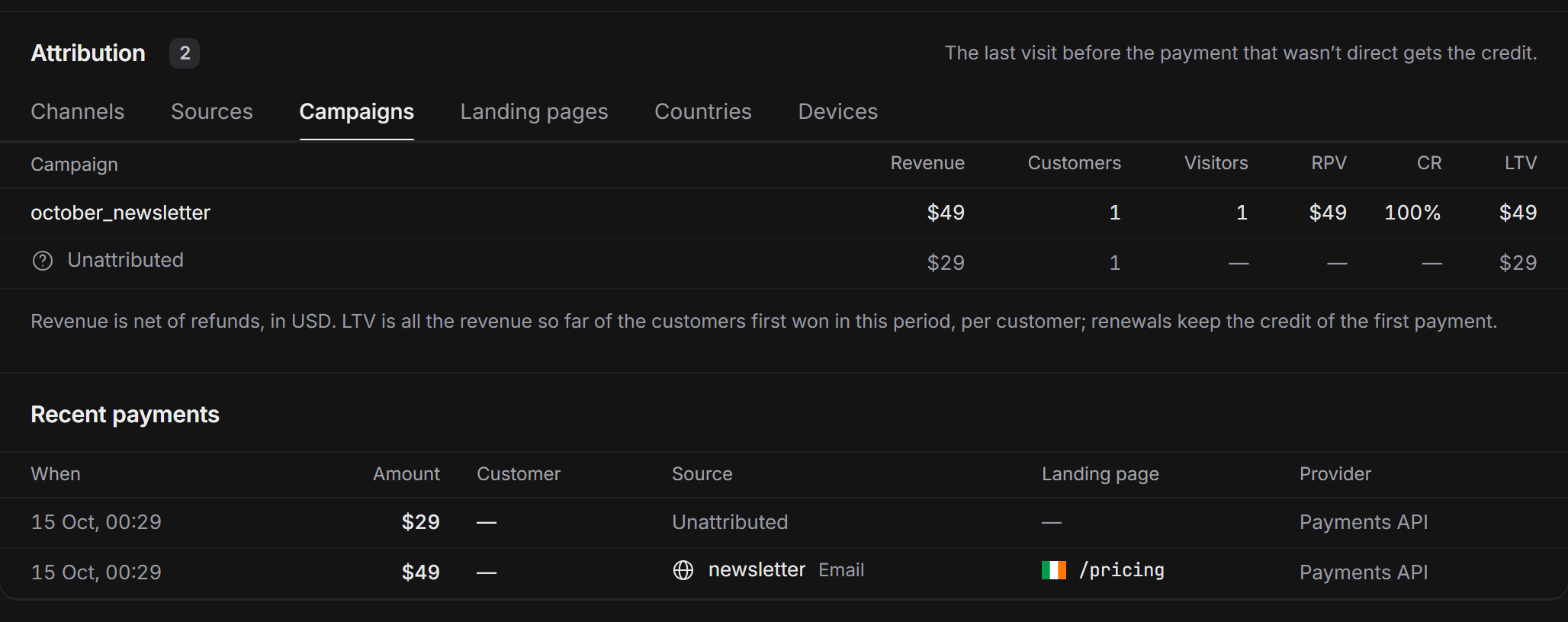Screen dimensions: 1568x622
Task: Click the $49 payment amount
Action: (x=421, y=572)
